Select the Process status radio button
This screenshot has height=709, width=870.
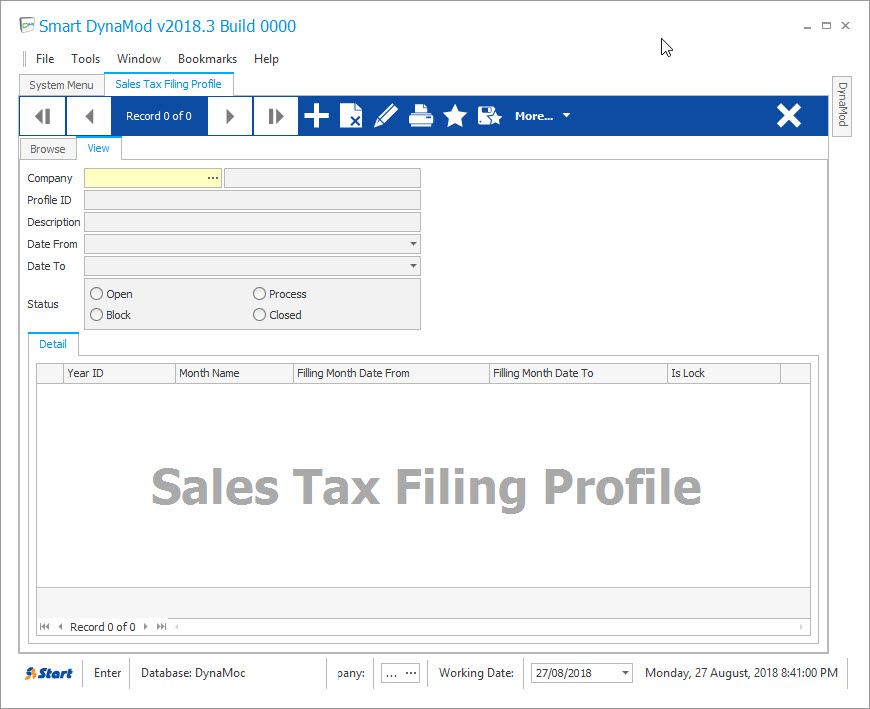click(x=259, y=293)
